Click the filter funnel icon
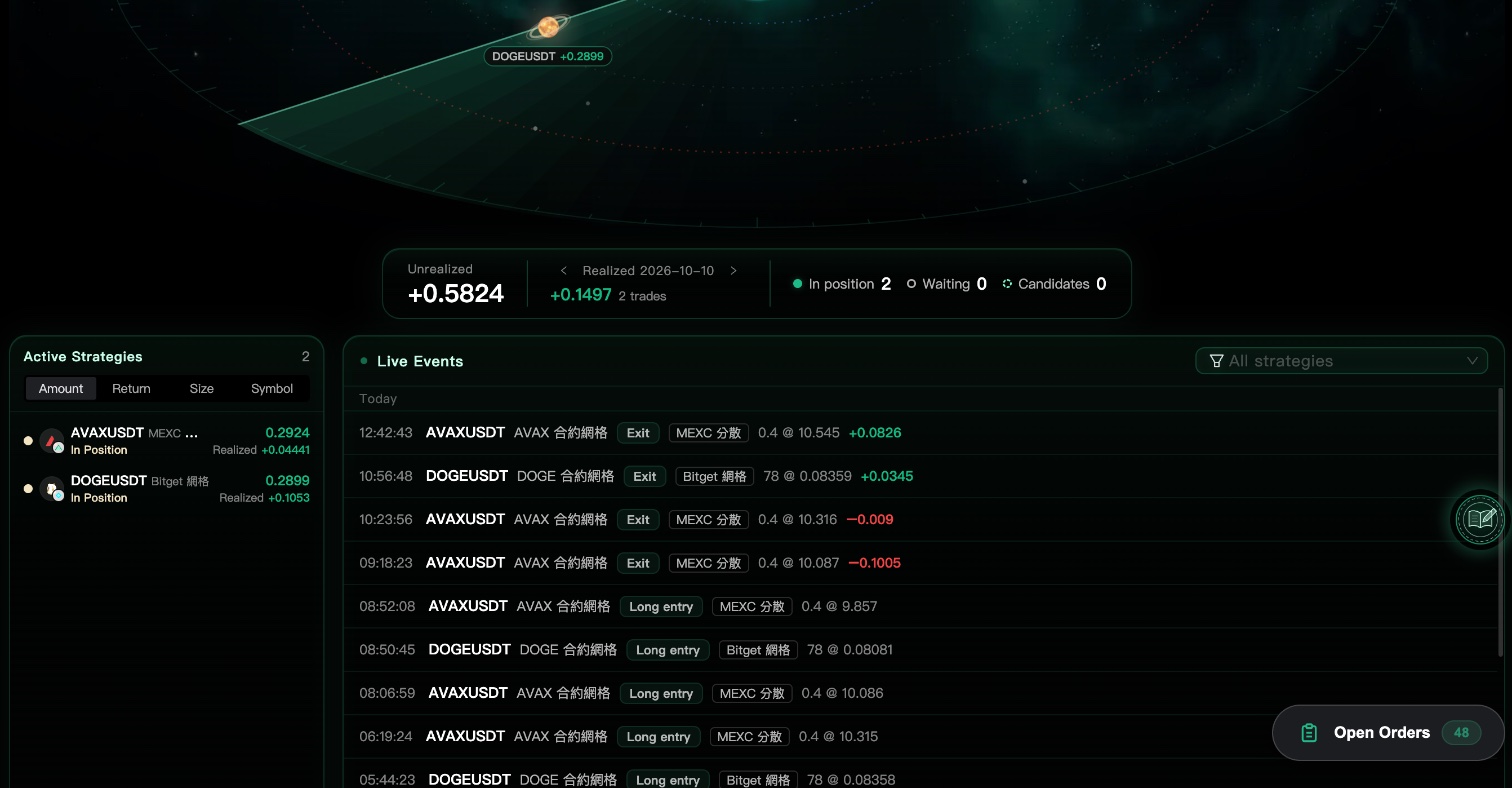The image size is (1512, 788). pyautogui.click(x=1216, y=361)
